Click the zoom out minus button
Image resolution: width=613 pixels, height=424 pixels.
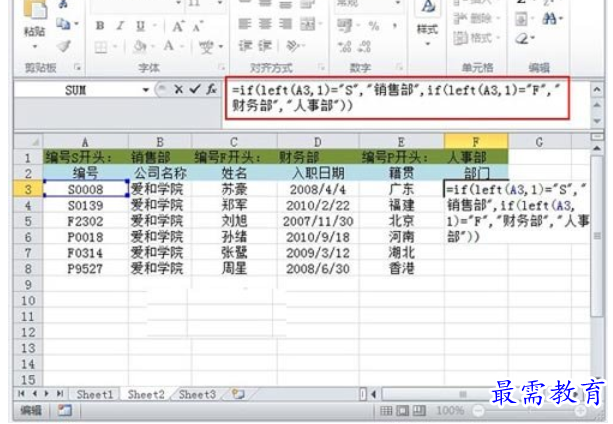pyautogui.click(x=479, y=410)
